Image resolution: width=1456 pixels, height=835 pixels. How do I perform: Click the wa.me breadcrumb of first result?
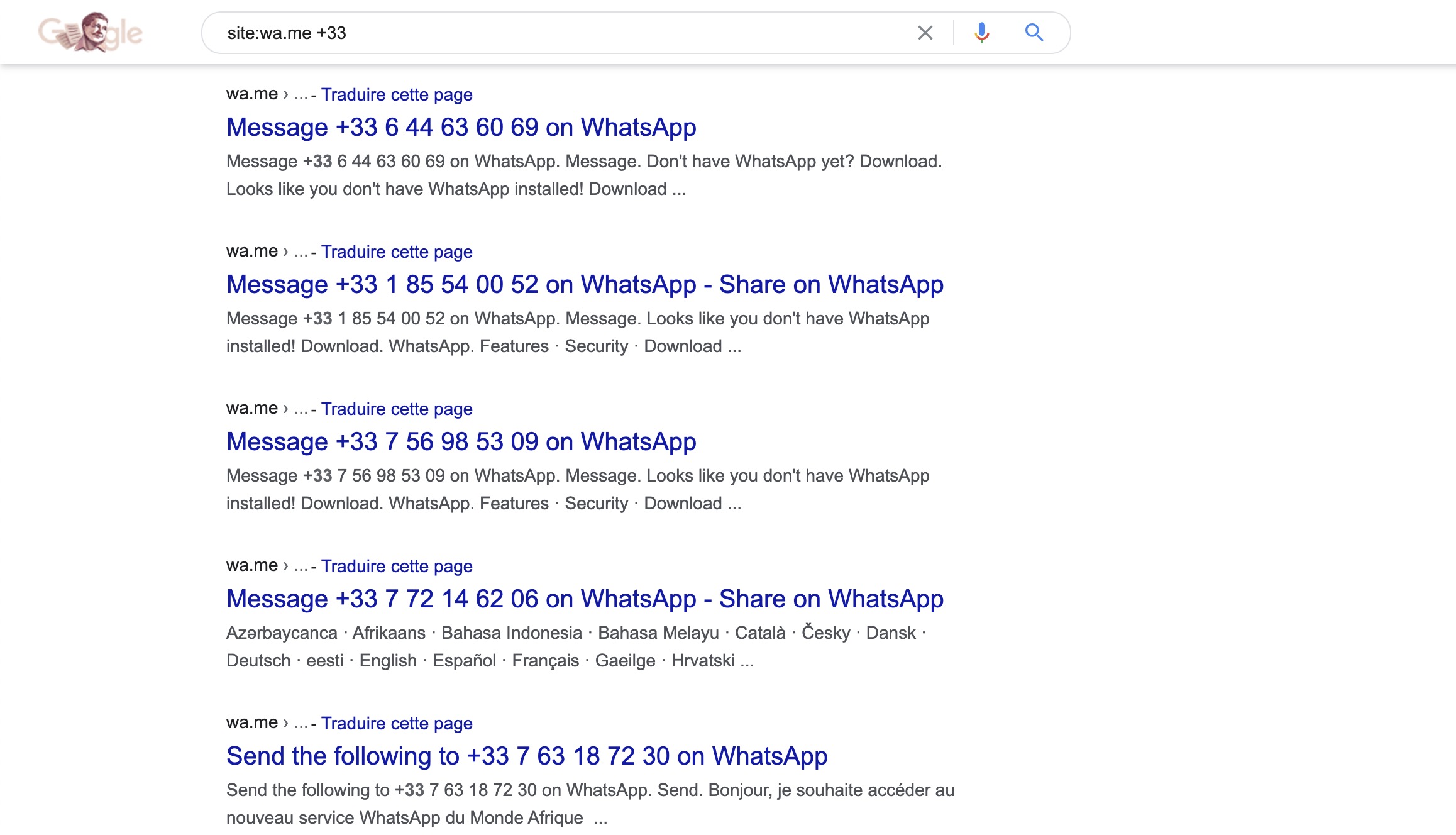pyautogui.click(x=252, y=94)
